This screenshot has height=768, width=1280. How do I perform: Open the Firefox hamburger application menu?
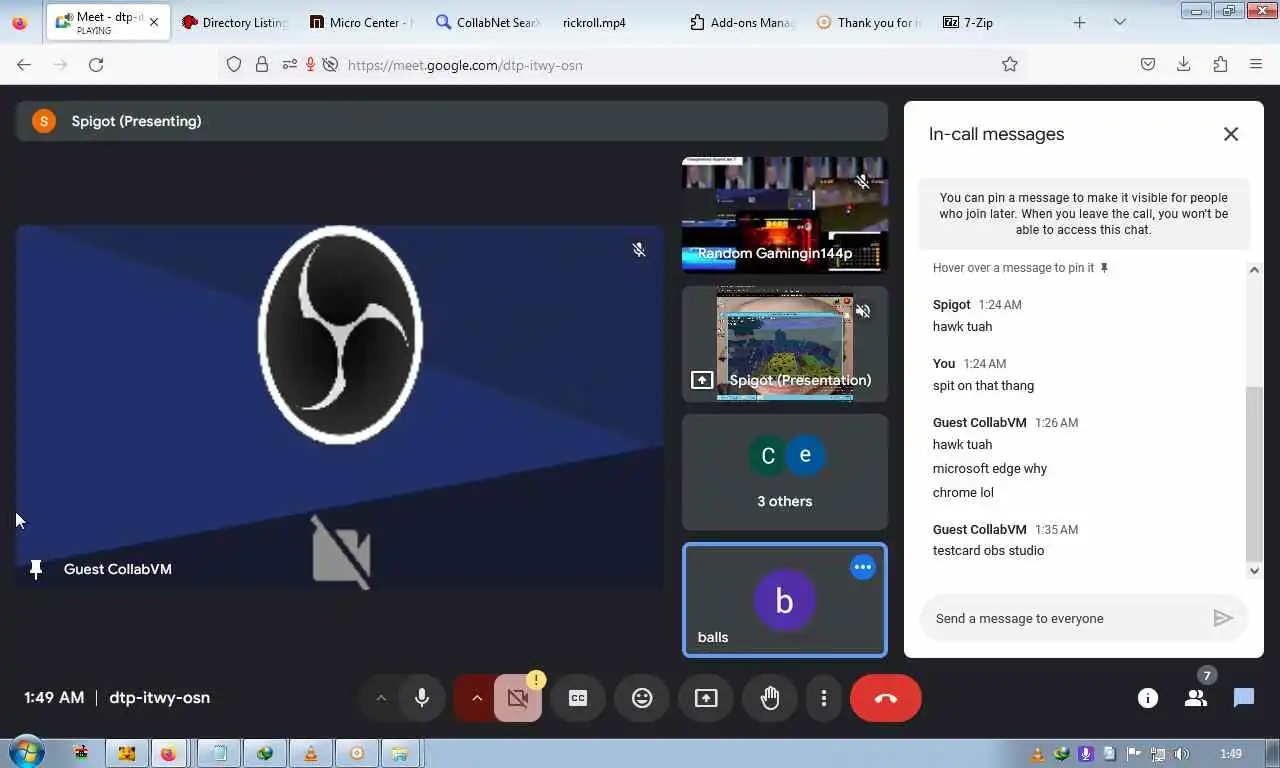pyautogui.click(x=1256, y=64)
